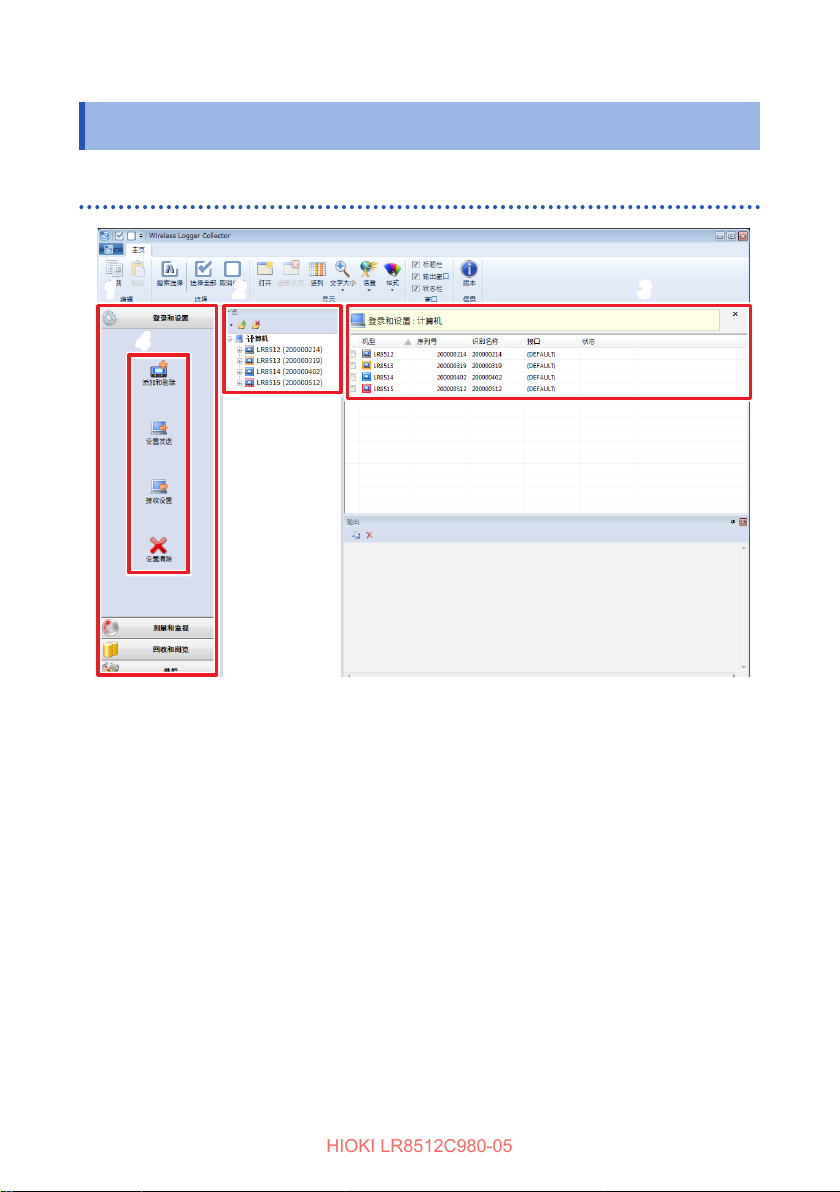Click the 设置发送 send settings icon
The width and height of the screenshot is (840, 1192).
(159, 429)
